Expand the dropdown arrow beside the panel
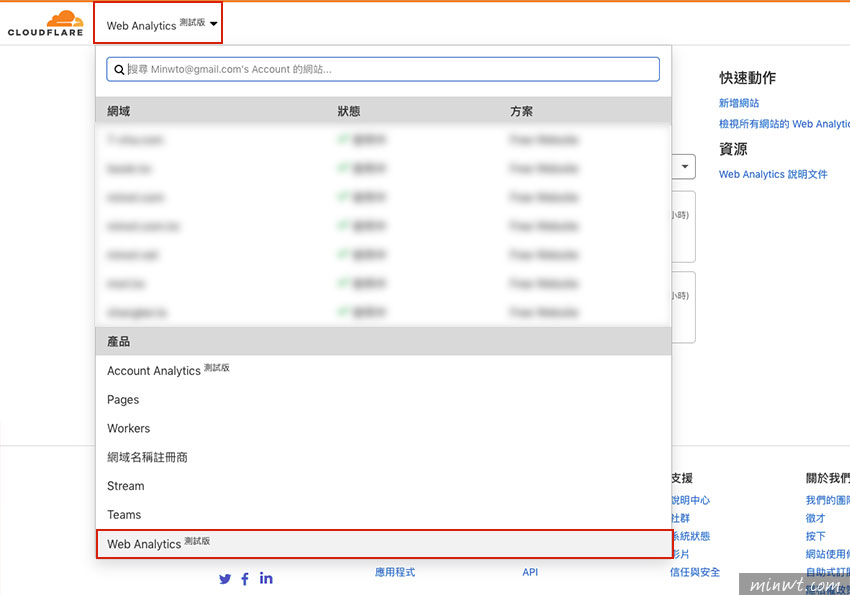Screen dimensions: 850x595 tap(685, 166)
